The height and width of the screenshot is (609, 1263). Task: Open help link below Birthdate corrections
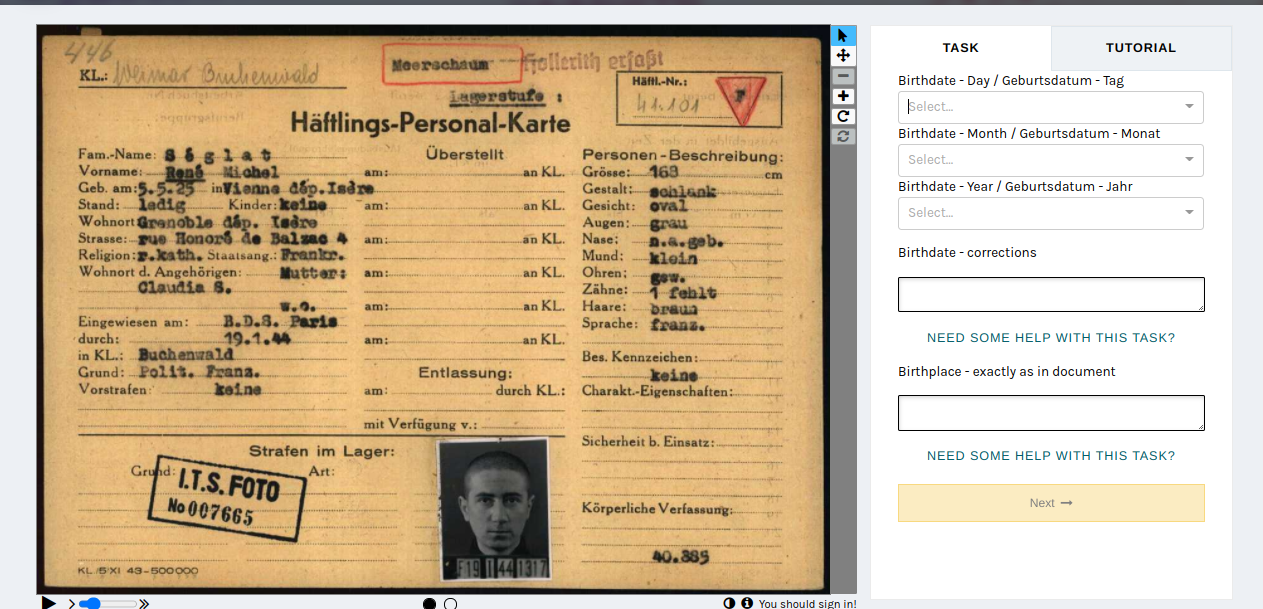point(1051,338)
